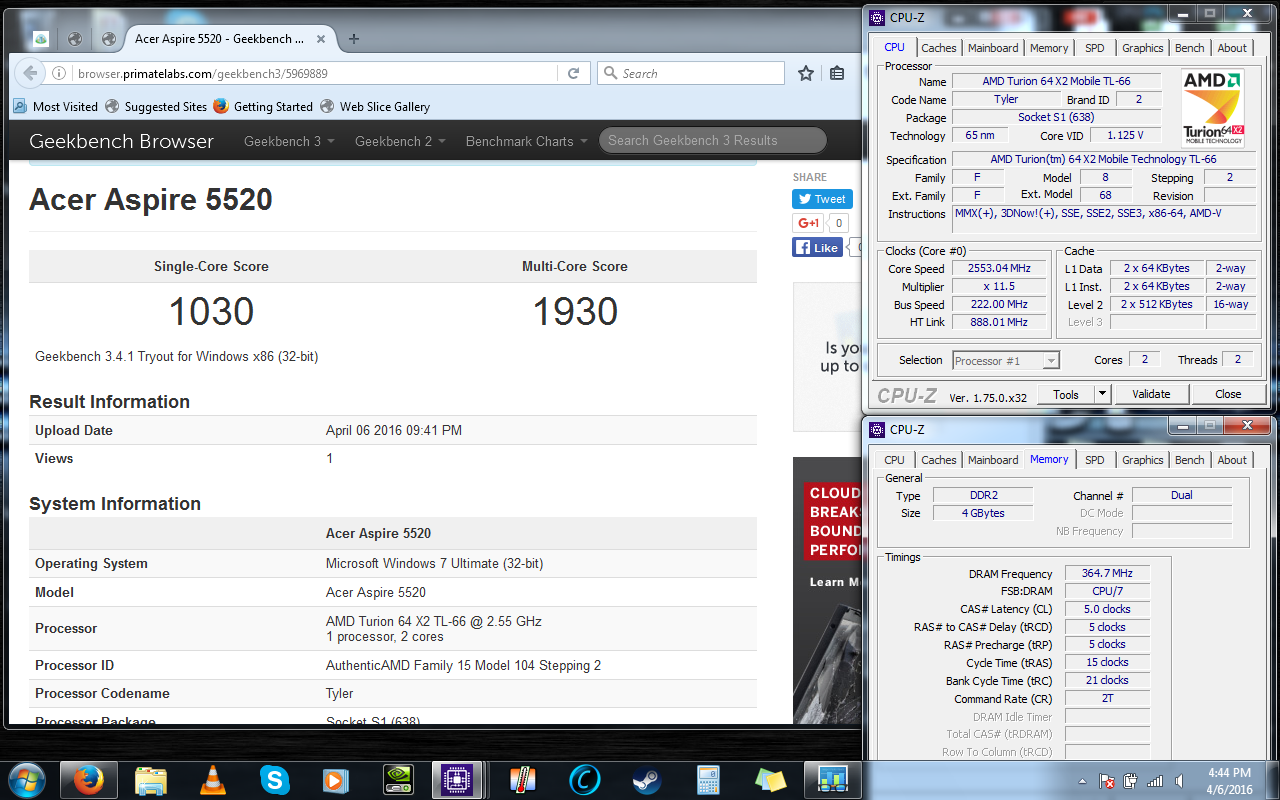Open volume control in system tray
This screenshot has width=1280, height=800.
tap(1179, 780)
